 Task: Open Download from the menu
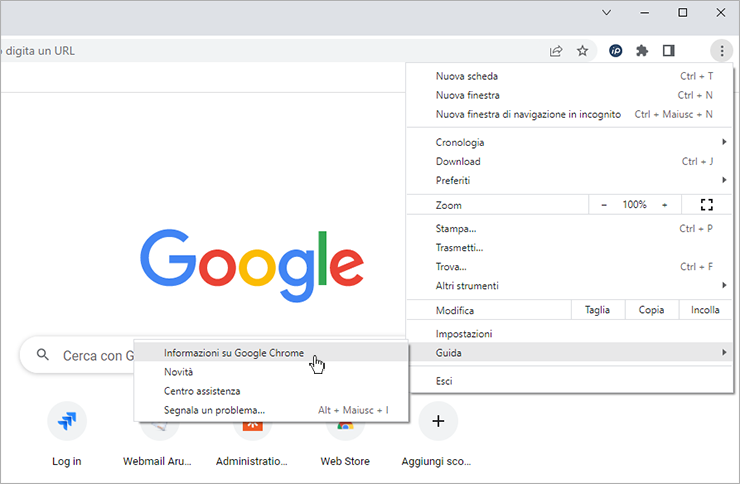(569, 161)
